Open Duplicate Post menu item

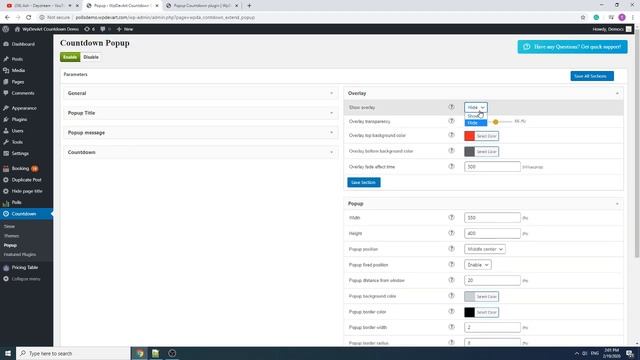point(26,180)
